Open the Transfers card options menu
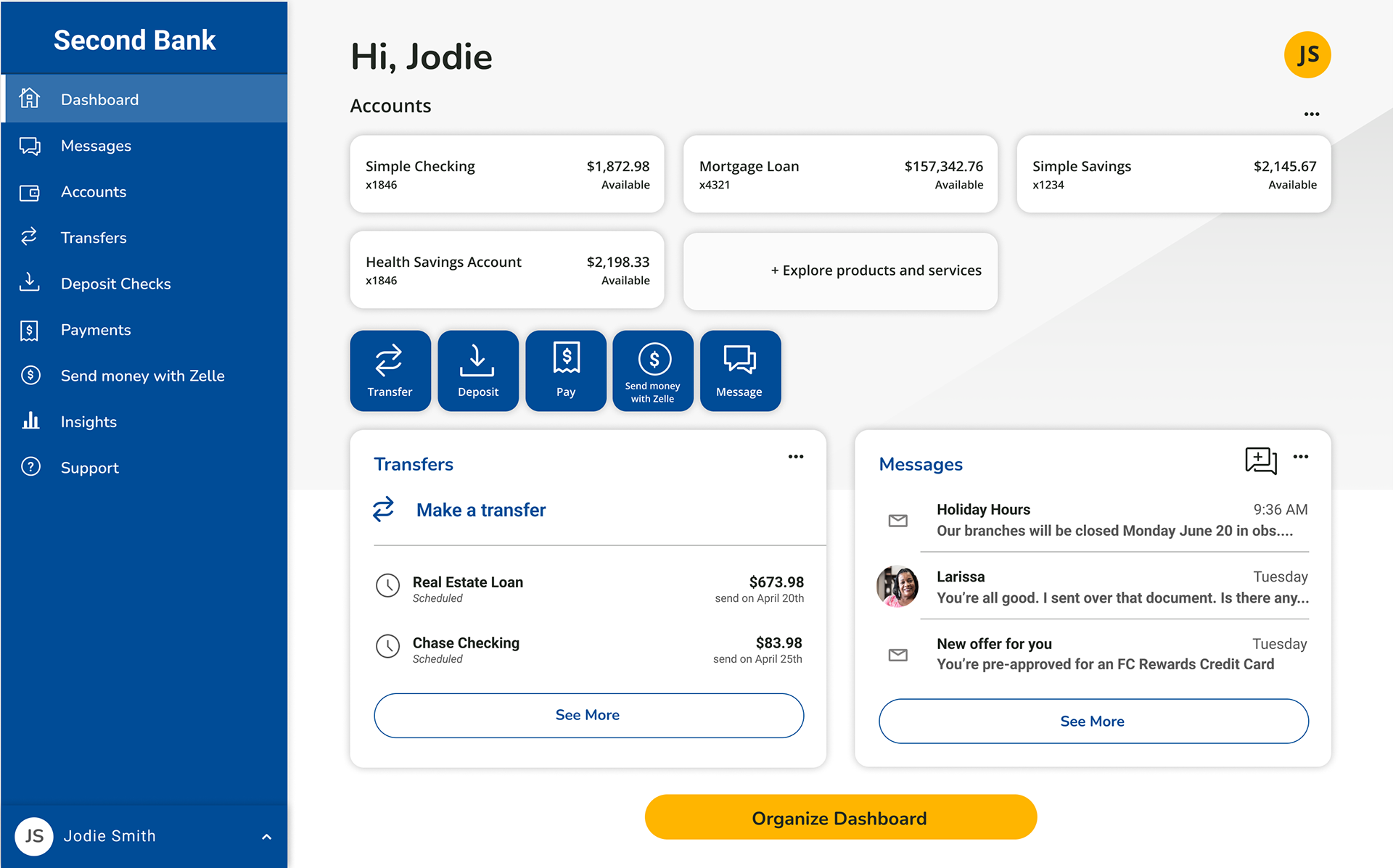 [796, 457]
